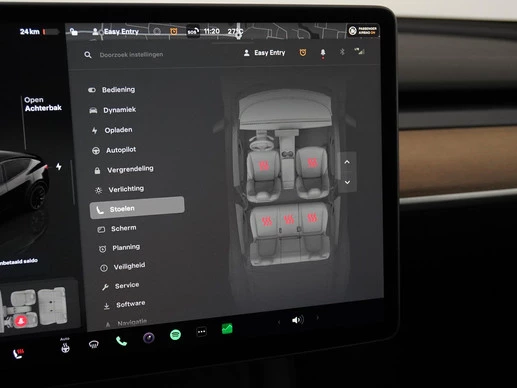Click the LTE signal strength icon
The height and width of the screenshot is (388, 517).
[359, 51]
